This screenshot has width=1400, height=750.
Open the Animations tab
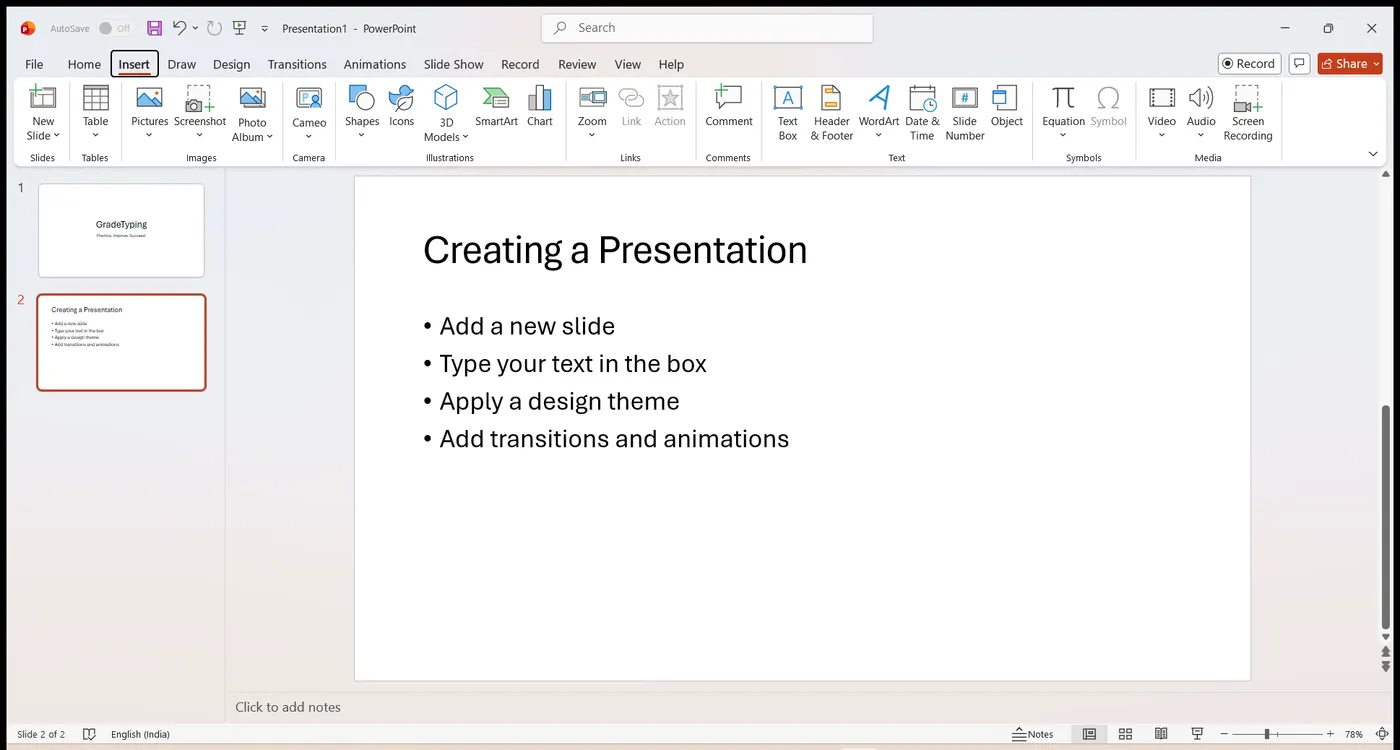[375, 64]
